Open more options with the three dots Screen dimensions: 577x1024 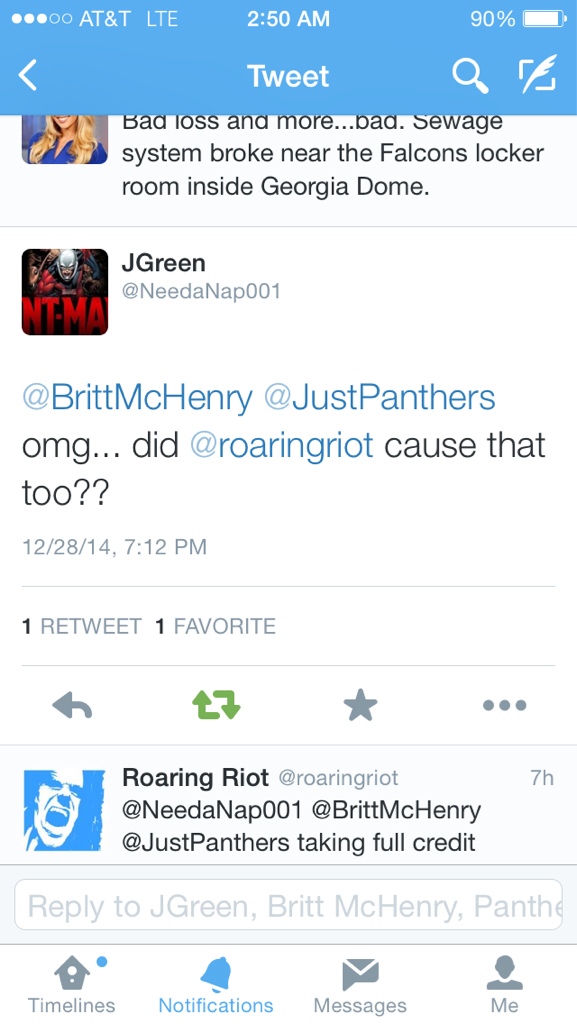click(505, 705)
